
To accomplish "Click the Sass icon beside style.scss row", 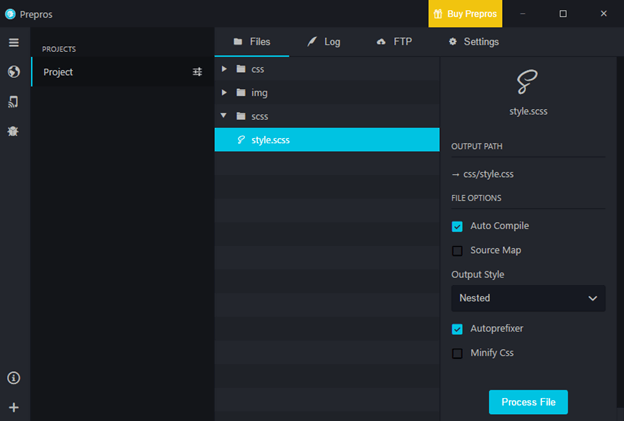I will [x=241, y=140].
